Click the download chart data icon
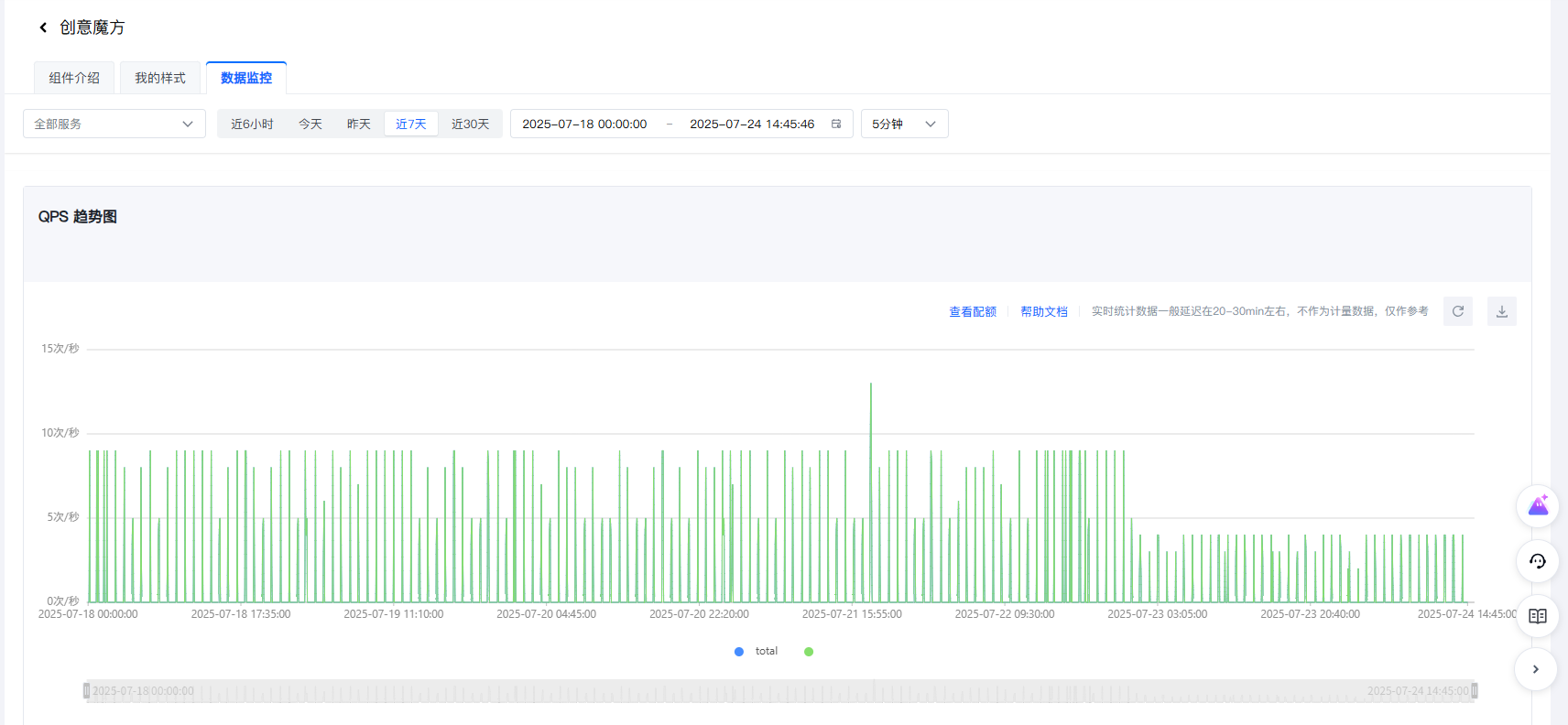Image resolution: width=1568 pixels, height=725 pixels. tap(1501, 311)
